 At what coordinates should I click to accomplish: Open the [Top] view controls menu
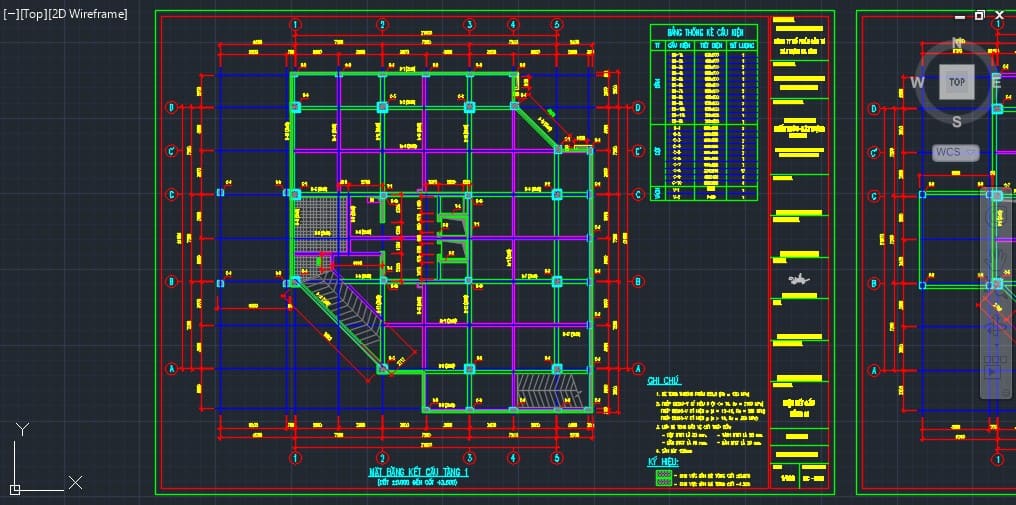[32, 14]
